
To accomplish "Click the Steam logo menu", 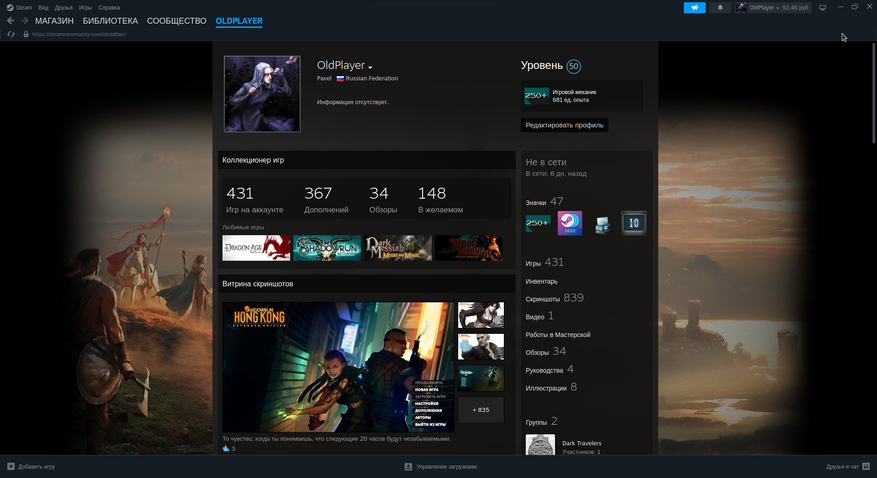I will coord(19,8).
